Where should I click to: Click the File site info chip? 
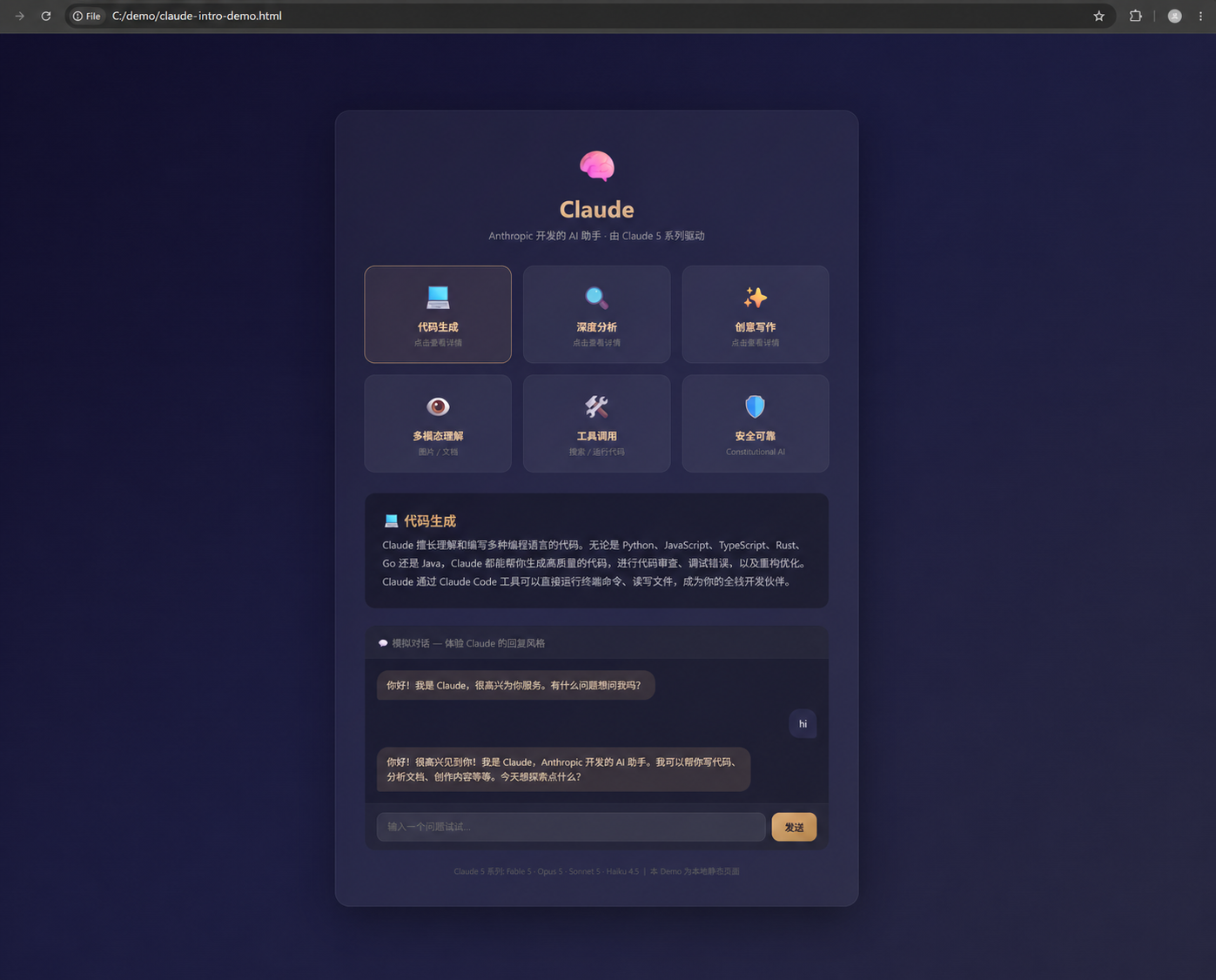tap(86, 16)
